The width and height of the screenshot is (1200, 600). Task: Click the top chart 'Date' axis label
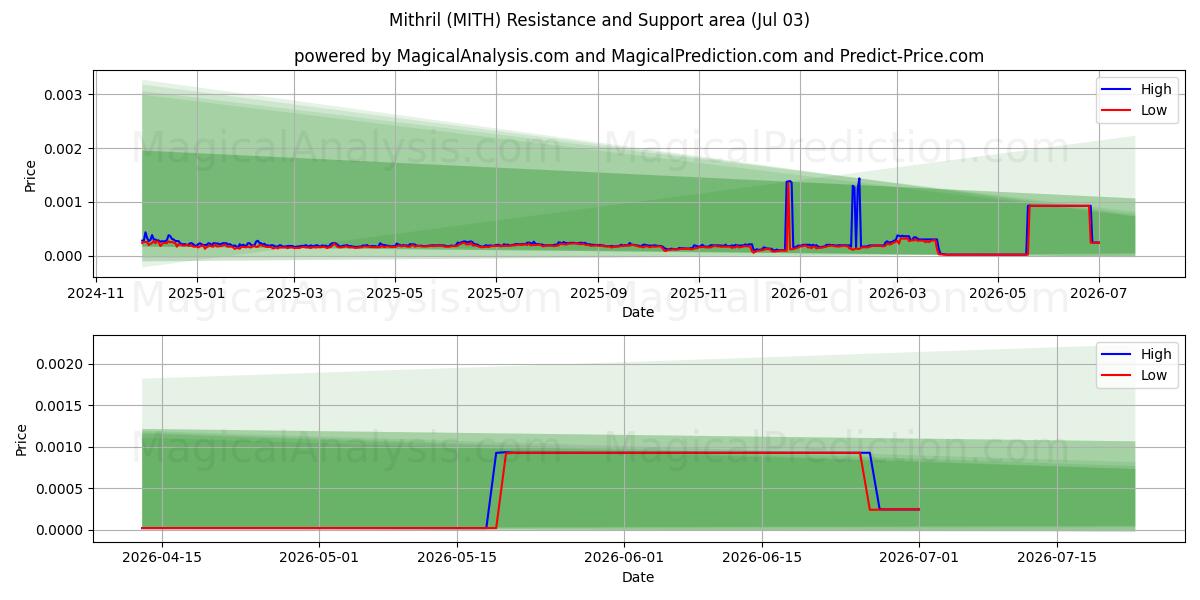(x=638, y=312)
